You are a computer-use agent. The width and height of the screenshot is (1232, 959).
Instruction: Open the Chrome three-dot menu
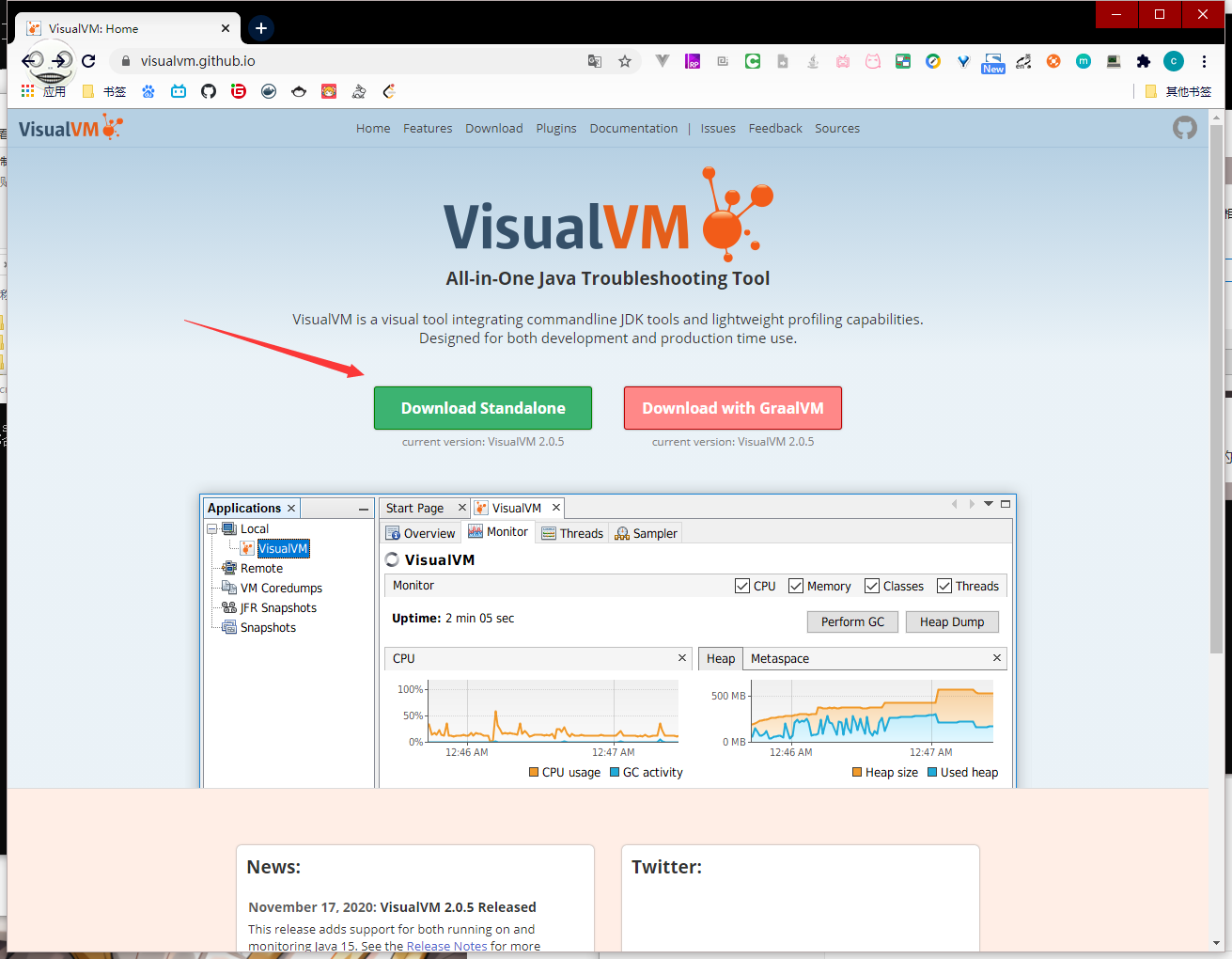pyautogui.click(x=1204, y=61)
